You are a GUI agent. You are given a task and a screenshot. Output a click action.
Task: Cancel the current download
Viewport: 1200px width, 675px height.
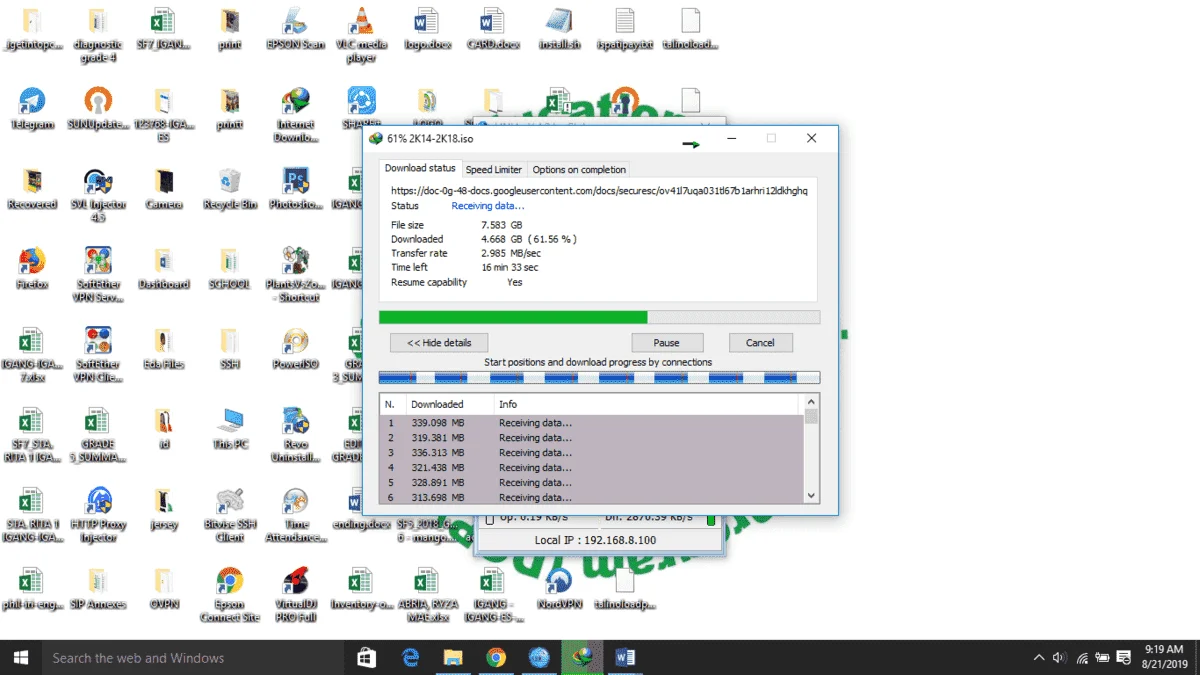[x=760, y=342]
